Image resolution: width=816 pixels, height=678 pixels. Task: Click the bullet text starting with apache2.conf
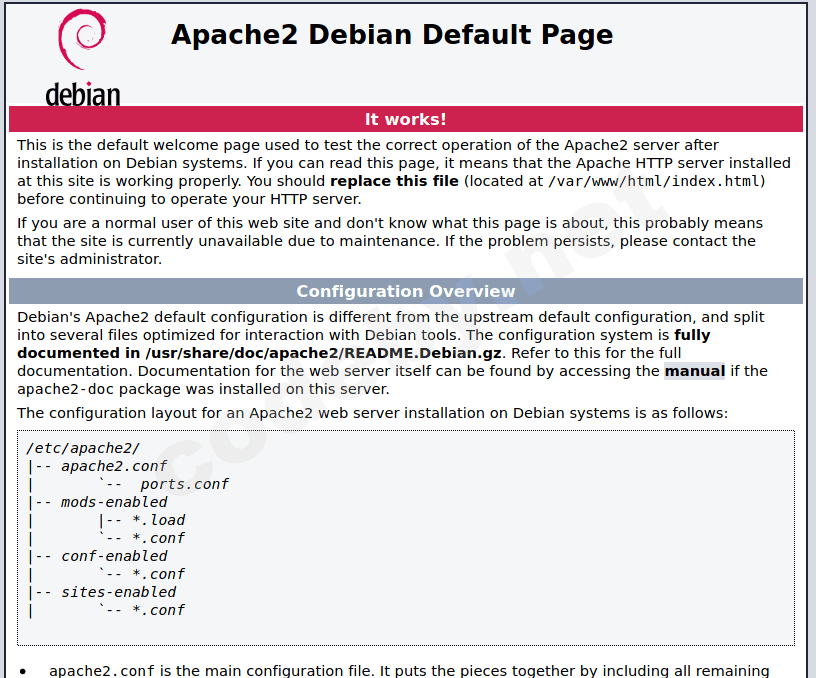point(409,671)
